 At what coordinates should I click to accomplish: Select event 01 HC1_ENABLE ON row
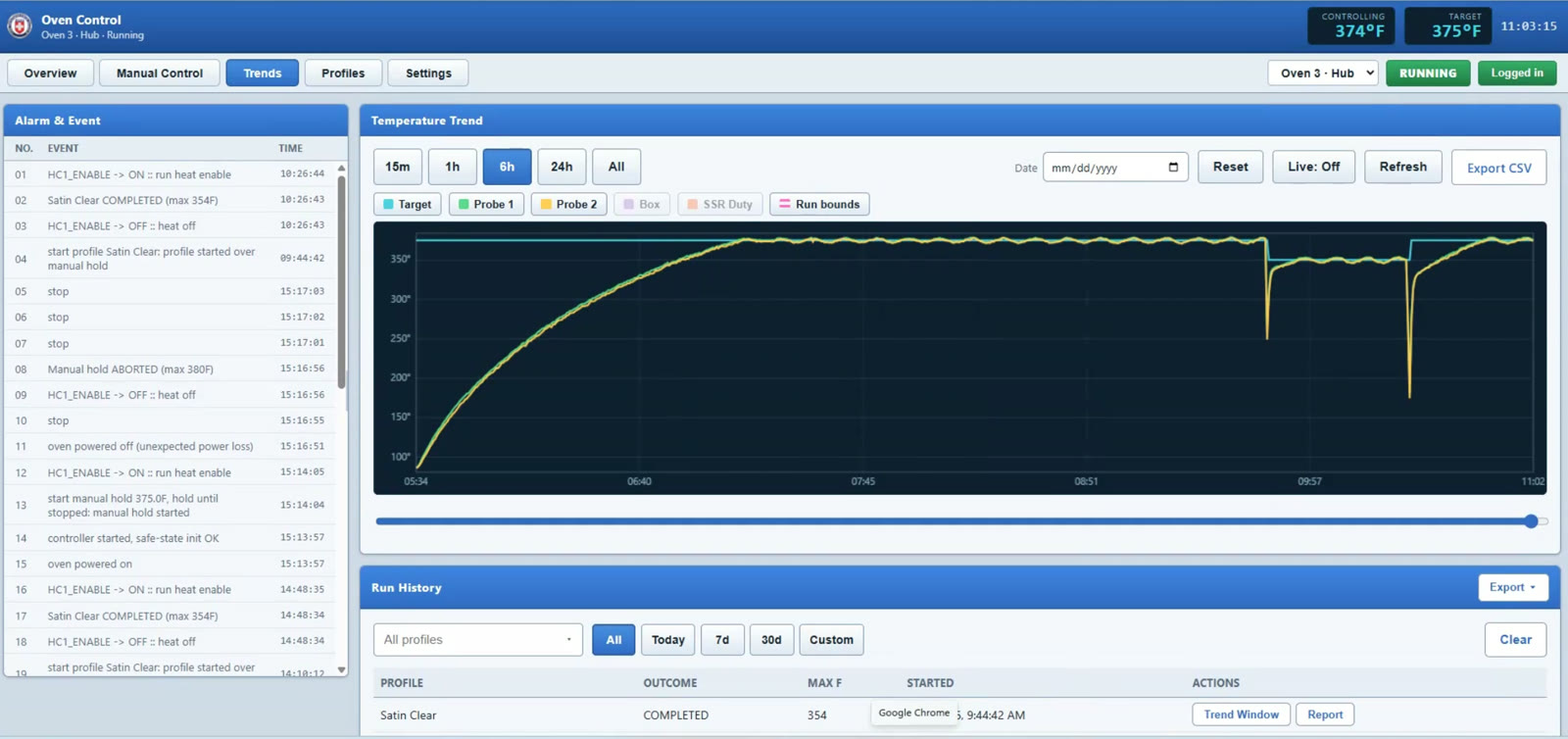pyautogui.click(x=171, y=174)
